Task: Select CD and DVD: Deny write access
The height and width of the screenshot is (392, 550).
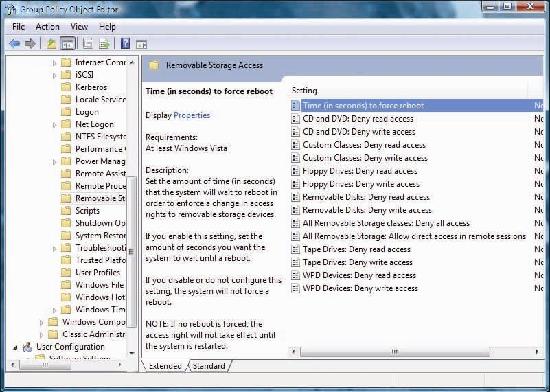Action: coord(359,132)
